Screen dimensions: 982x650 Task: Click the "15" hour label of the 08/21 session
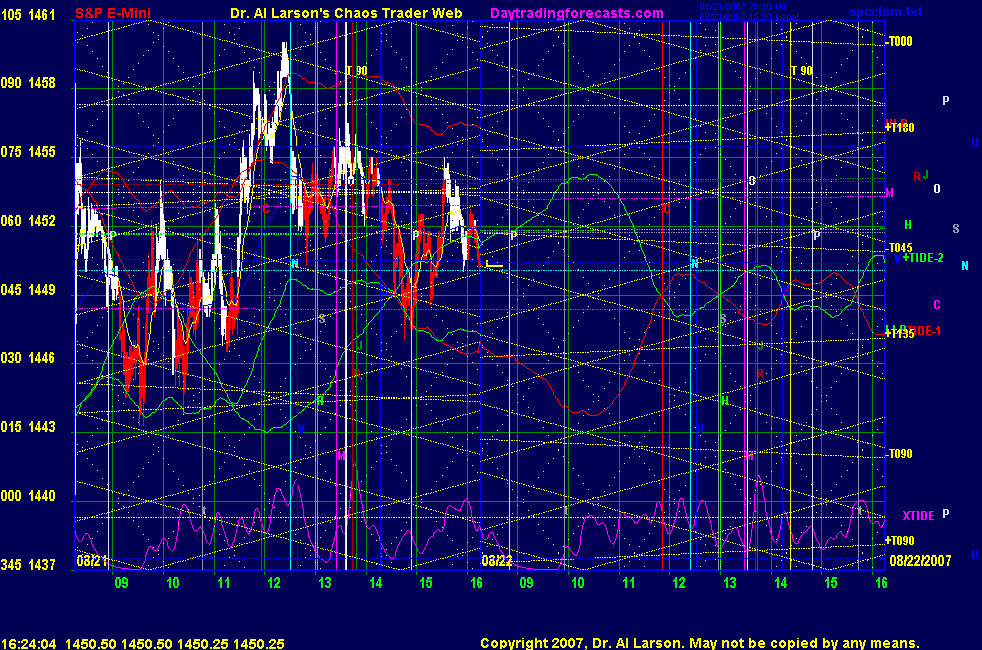tap(426, 583)
